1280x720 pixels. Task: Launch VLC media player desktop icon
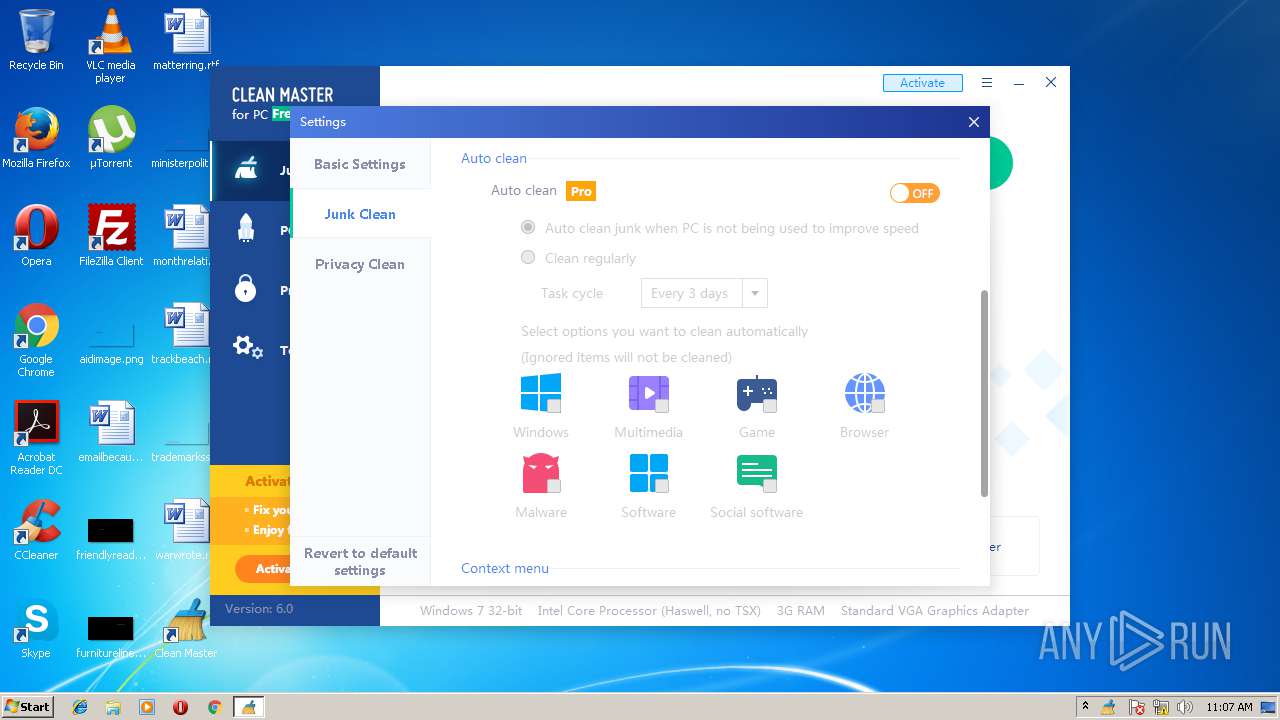click(x=110, y=46)
